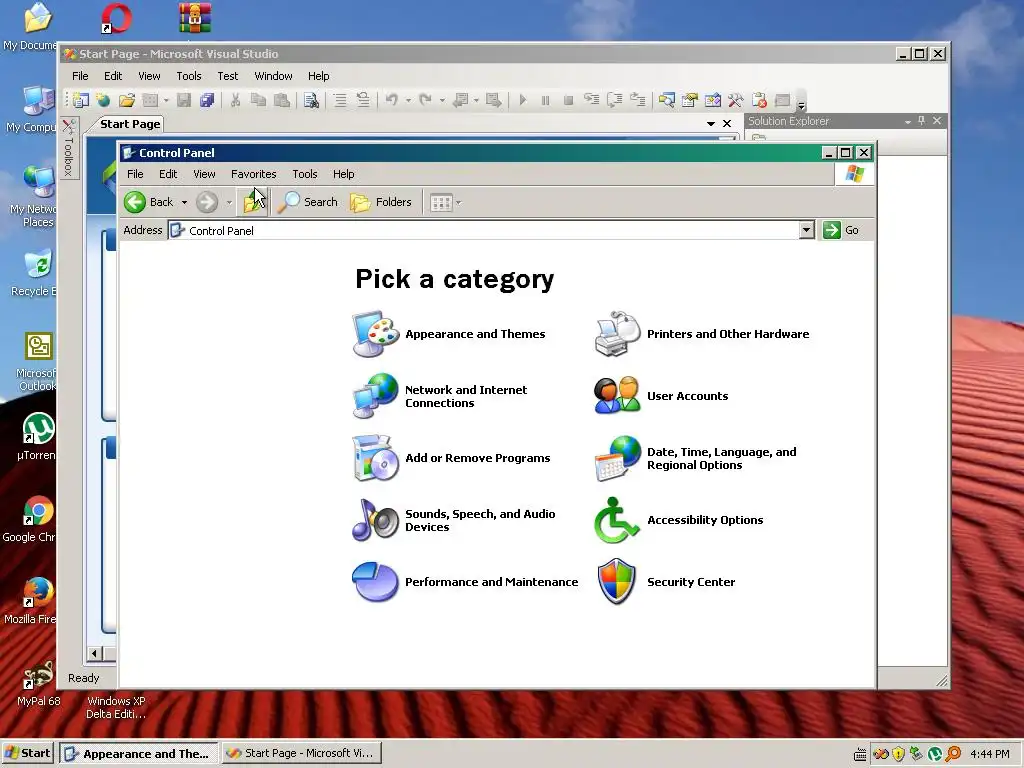Click the Start Page scroll left arrow
The height and width of the screenshot is (768, 1024).
pos(94,653)
